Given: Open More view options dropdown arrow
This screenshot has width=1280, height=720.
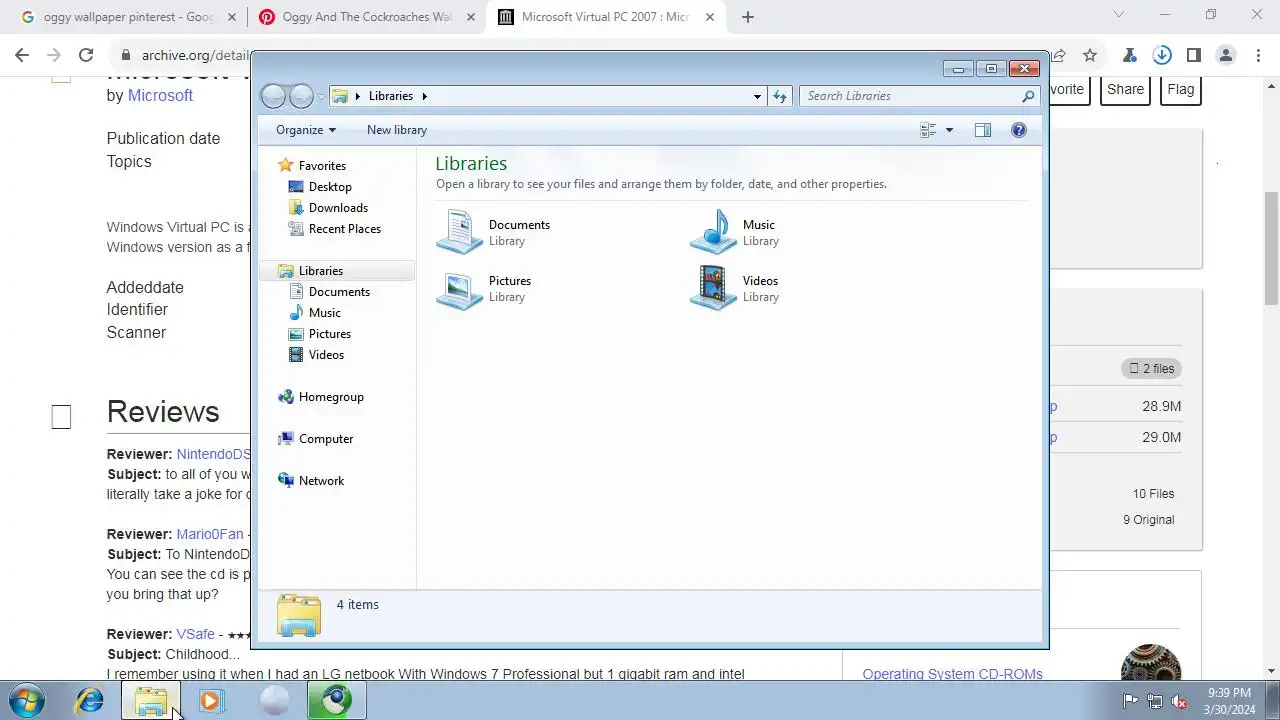Looking at the screenshot, I should coord(949,130).
